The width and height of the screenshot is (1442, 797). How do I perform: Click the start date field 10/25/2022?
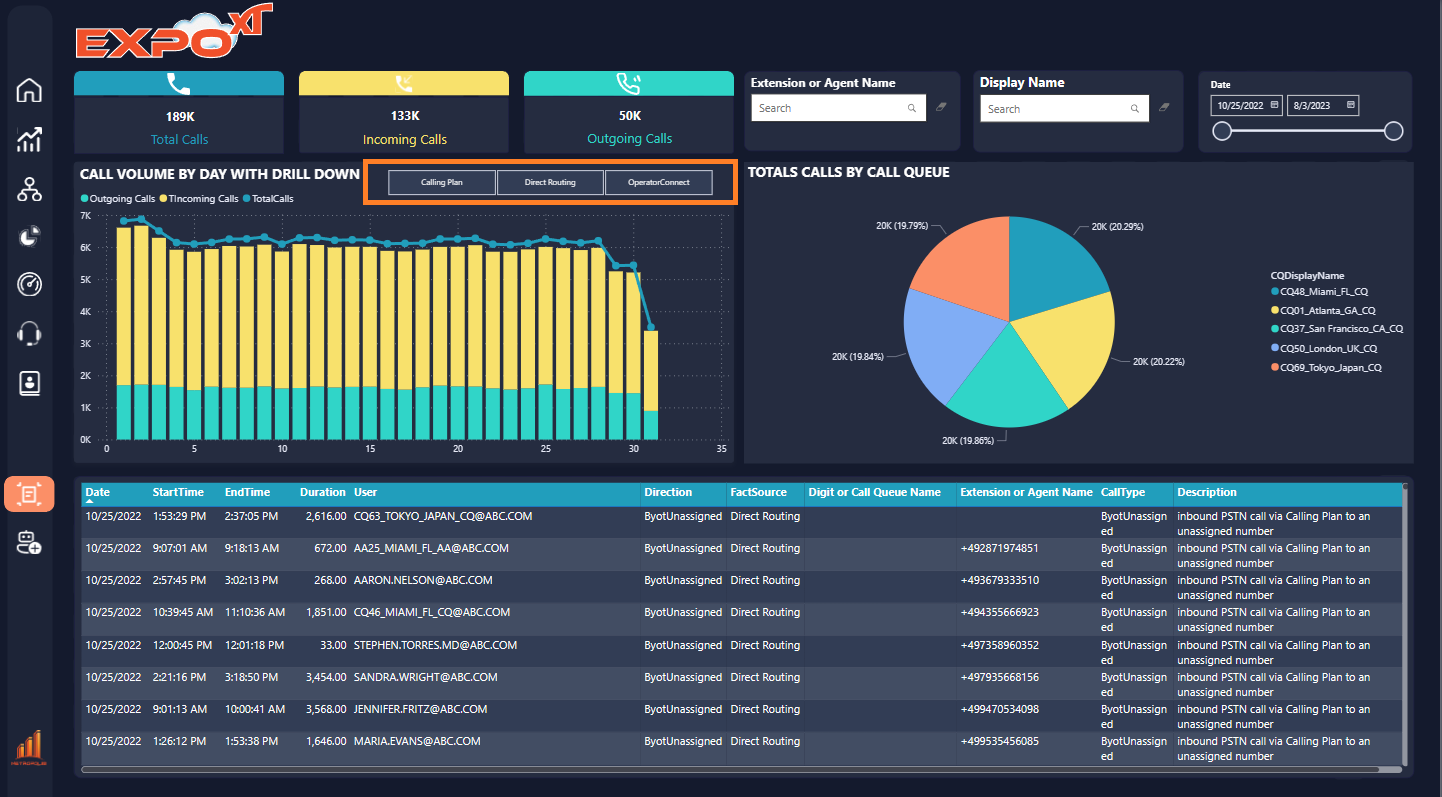[1247, 105]
